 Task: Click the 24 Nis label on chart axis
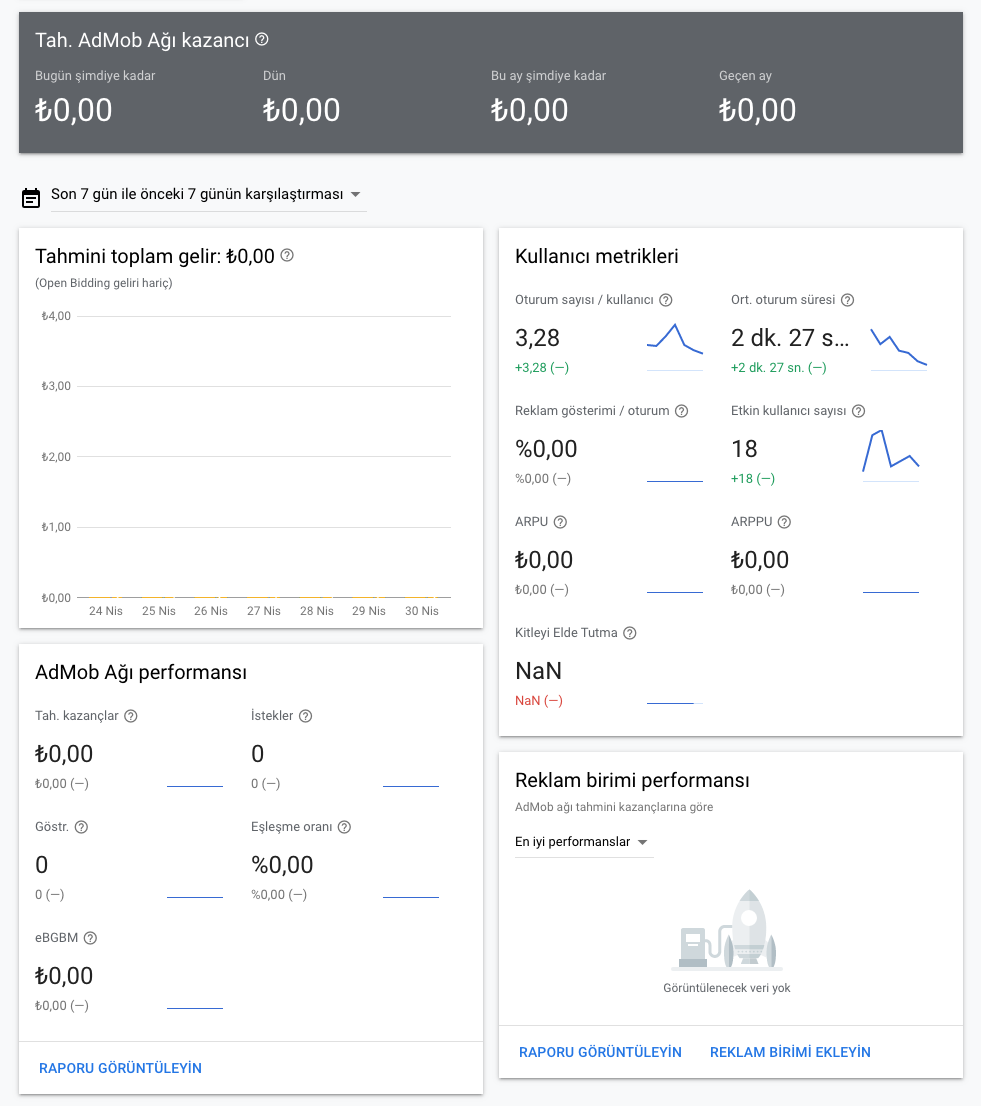[x=106, y=611]
